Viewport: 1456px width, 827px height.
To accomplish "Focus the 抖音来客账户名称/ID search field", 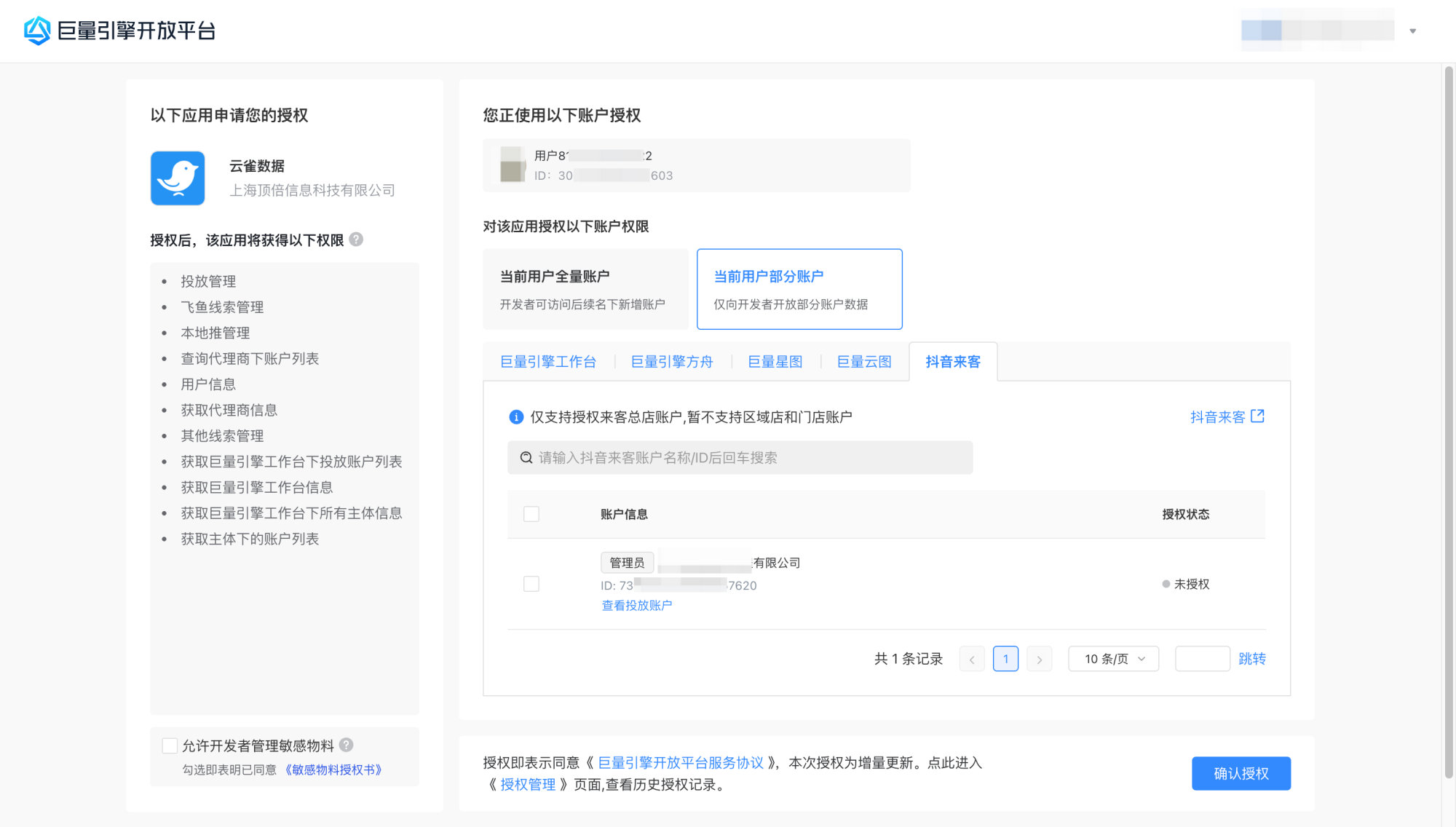I will (740, 458).
